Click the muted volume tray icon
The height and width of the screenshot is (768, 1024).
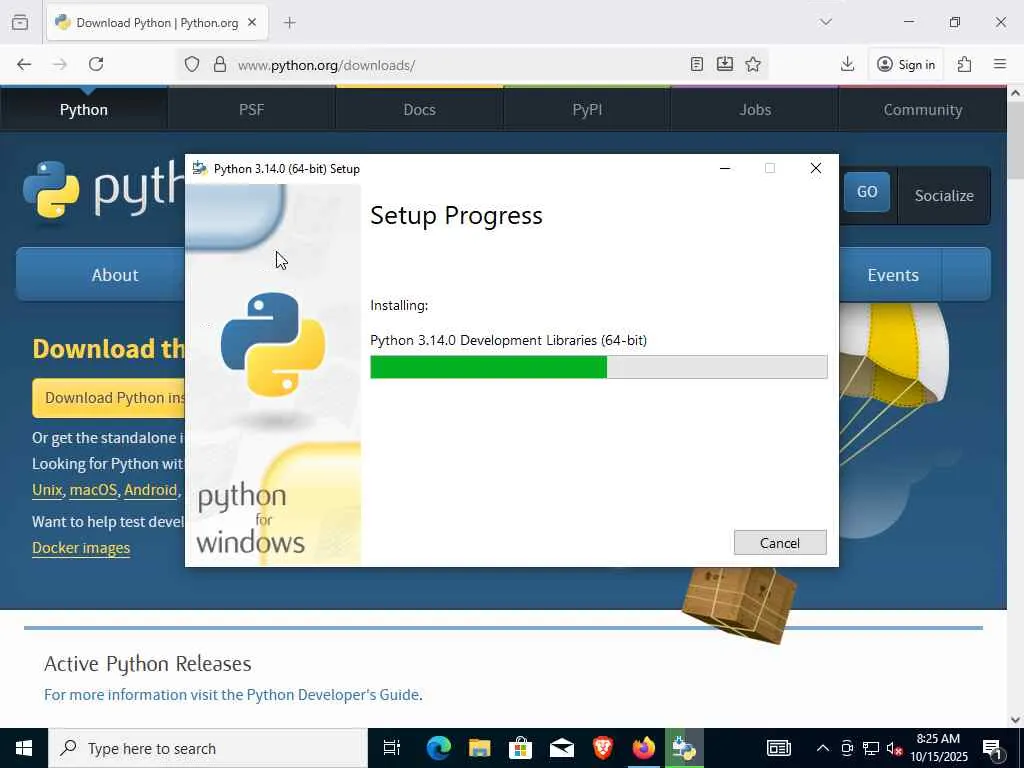[x=894, y=748]
